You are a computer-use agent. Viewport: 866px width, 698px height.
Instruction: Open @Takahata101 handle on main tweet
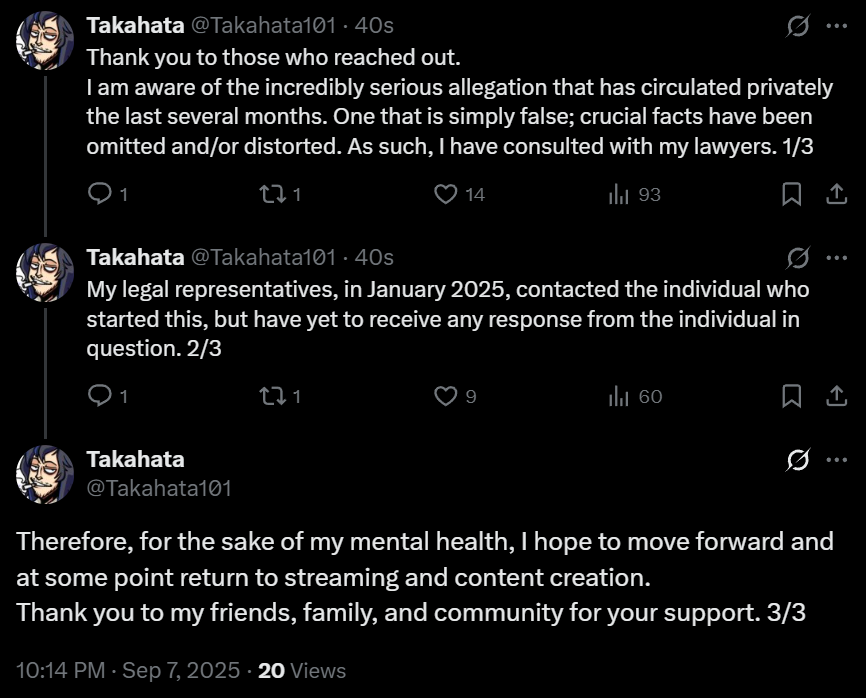click(159, 488)
